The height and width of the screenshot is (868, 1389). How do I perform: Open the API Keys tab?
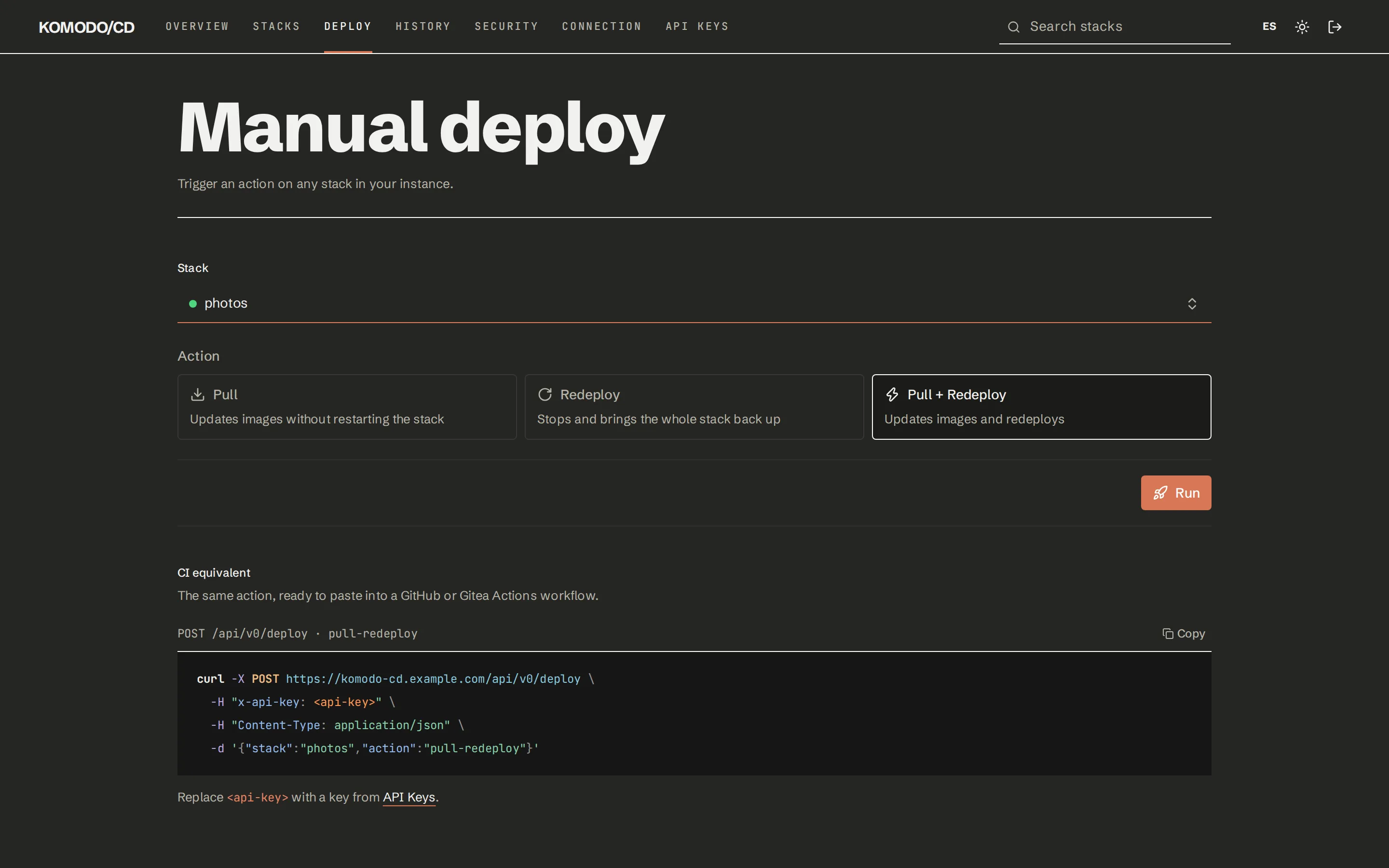(697, 27)
